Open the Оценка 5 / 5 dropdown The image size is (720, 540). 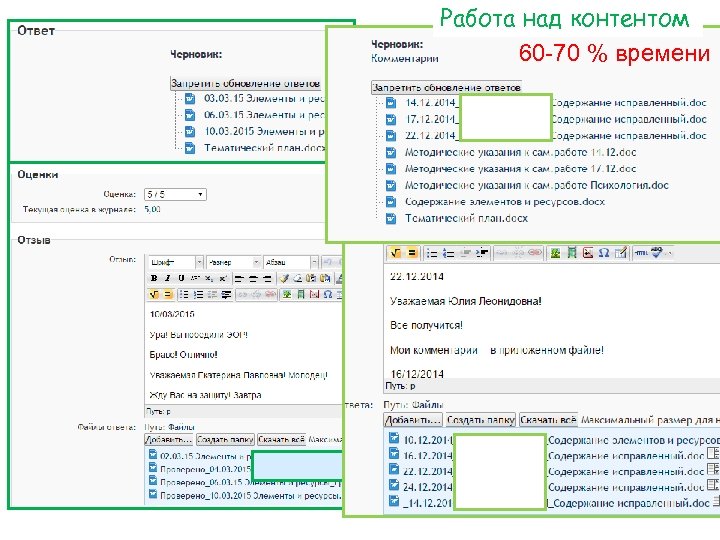[x=175, y=194]
